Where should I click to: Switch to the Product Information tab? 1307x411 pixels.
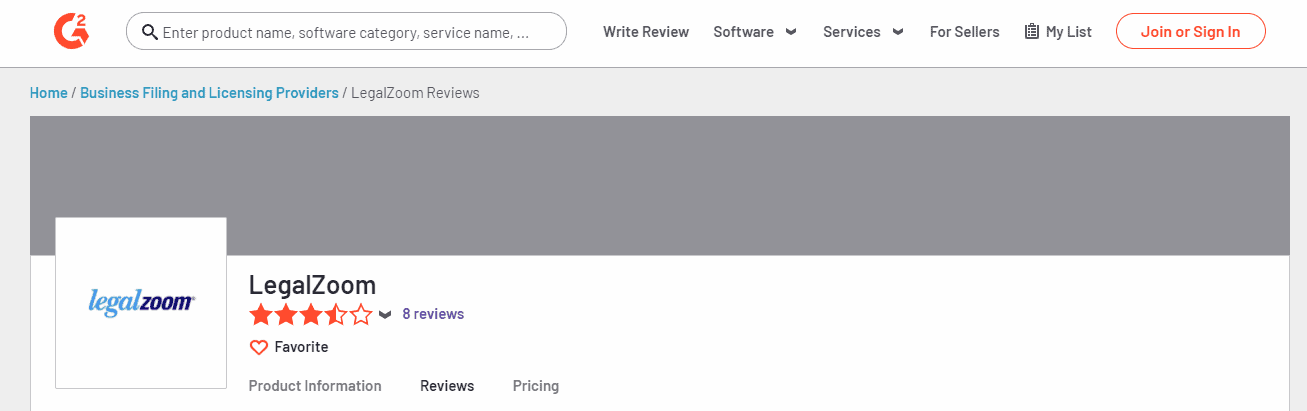(x=315, y=386)
